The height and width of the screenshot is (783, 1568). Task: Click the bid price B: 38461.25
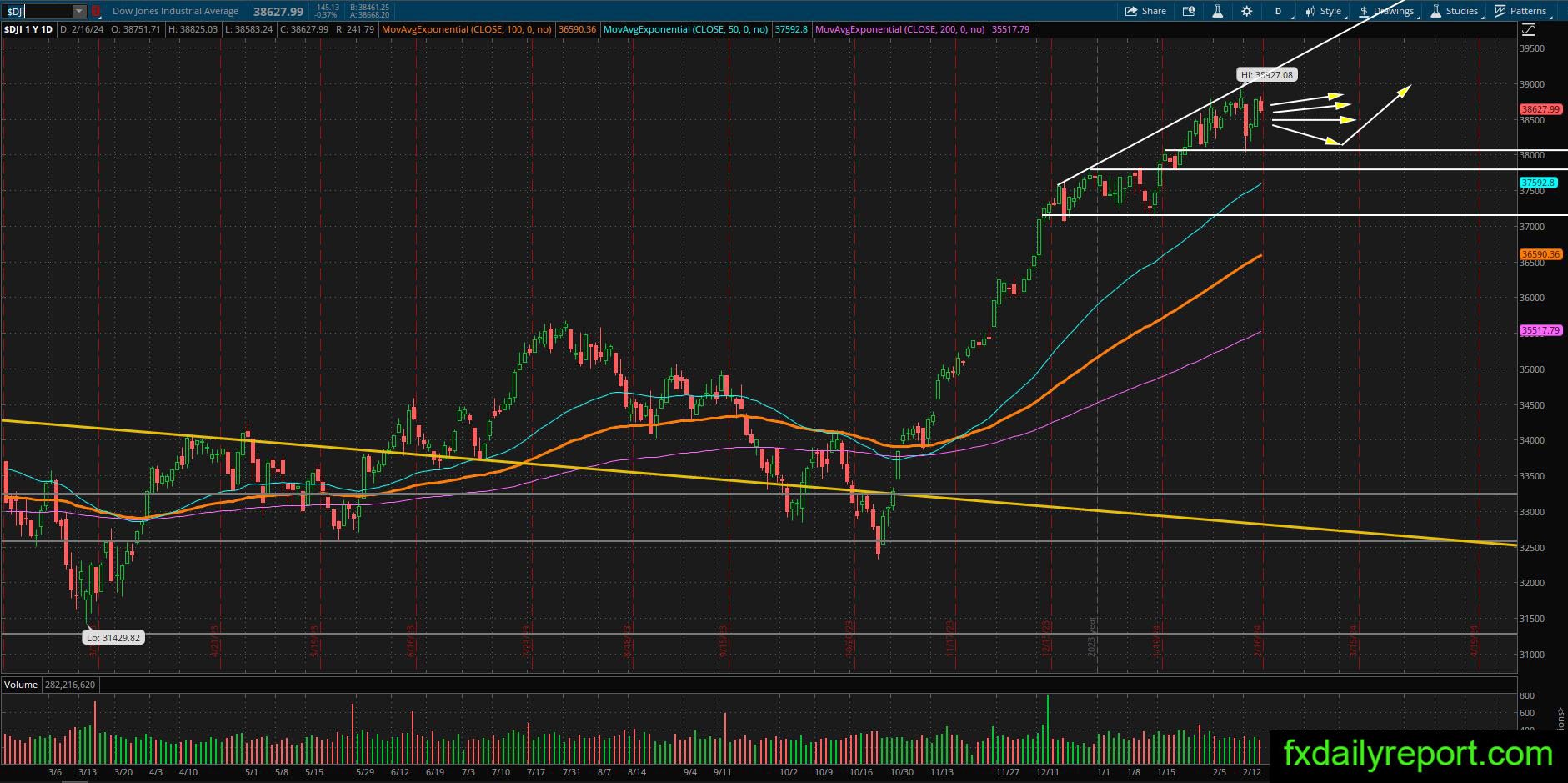pos(370,7)
